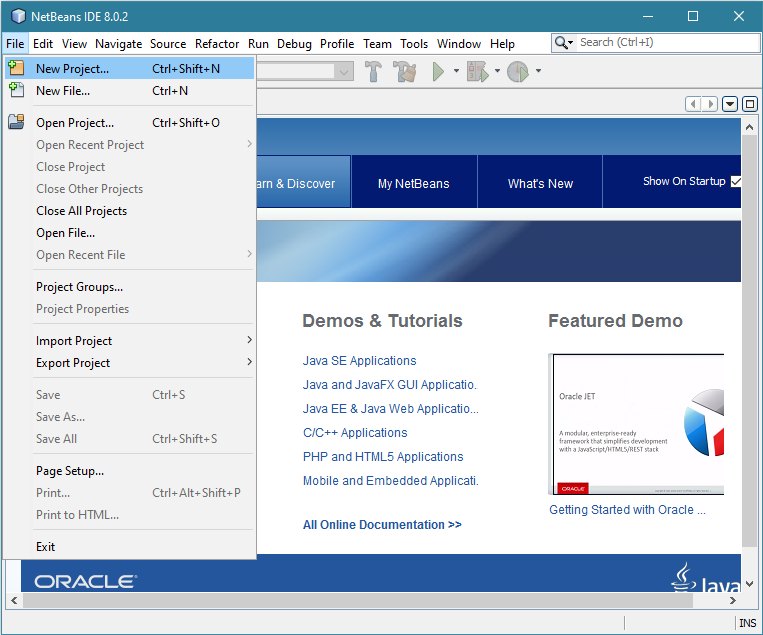Open the Tools menu
763x635 pixels.
point(414,44)
